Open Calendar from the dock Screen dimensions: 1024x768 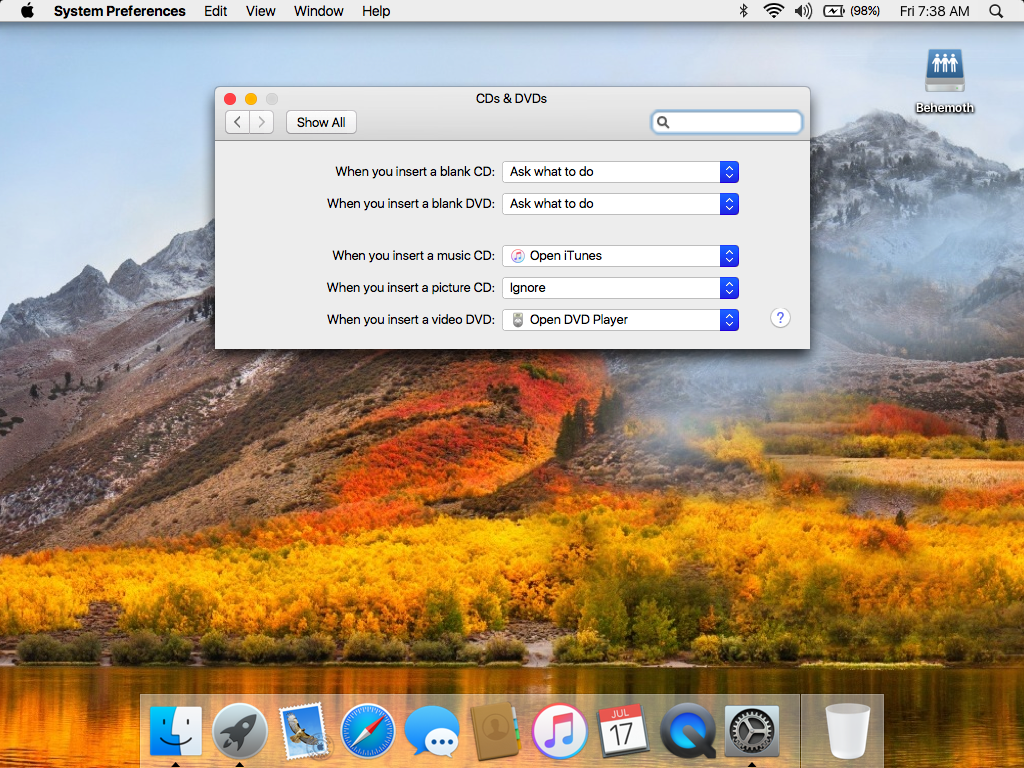tap(623, 731)
